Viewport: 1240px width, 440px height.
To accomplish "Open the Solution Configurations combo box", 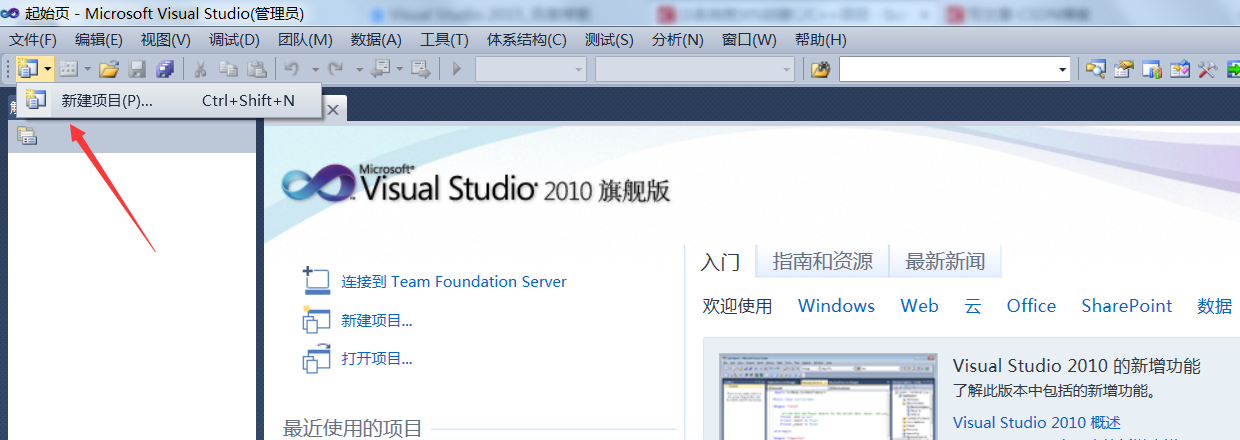I will tap(531, 69).
